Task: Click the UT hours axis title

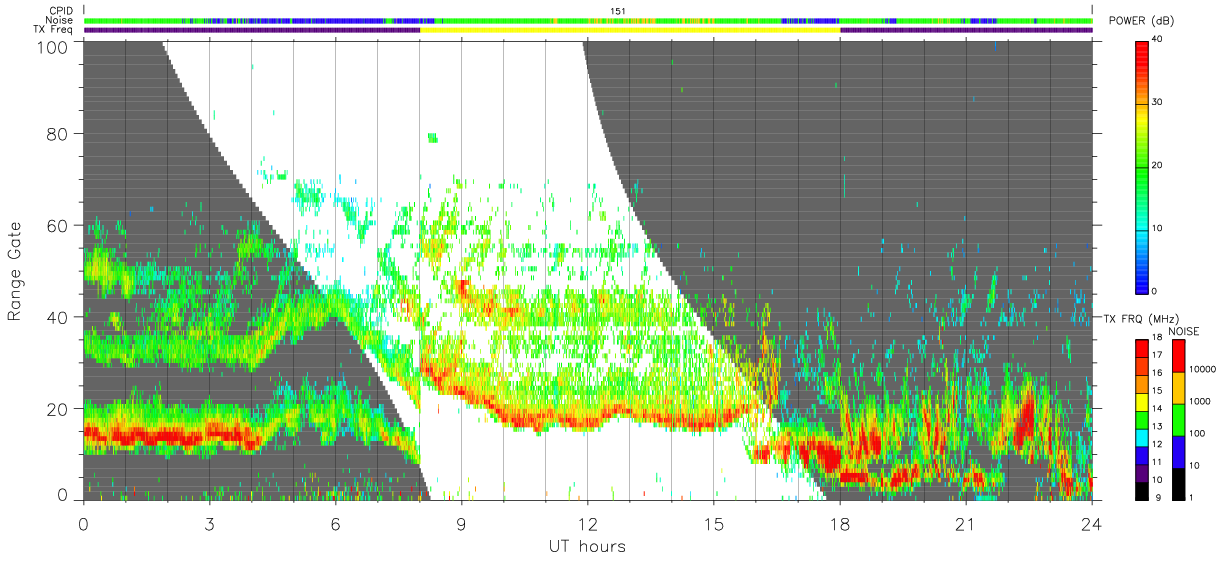Action: [587, 546]
